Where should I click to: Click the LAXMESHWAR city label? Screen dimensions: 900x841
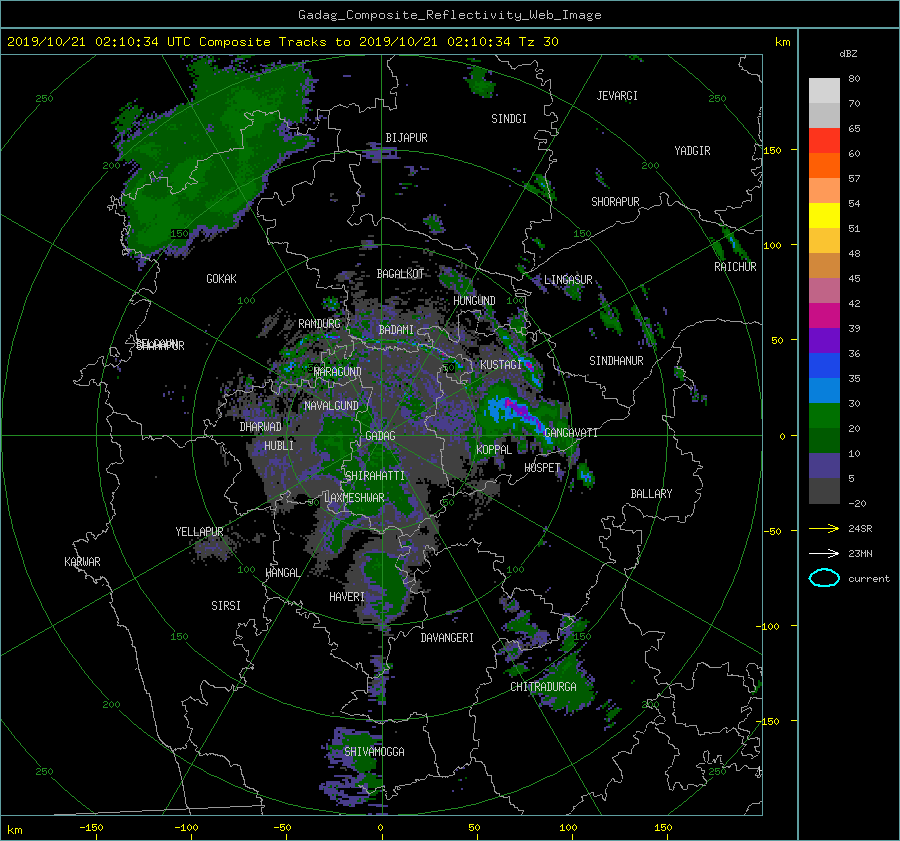(354, 498)
